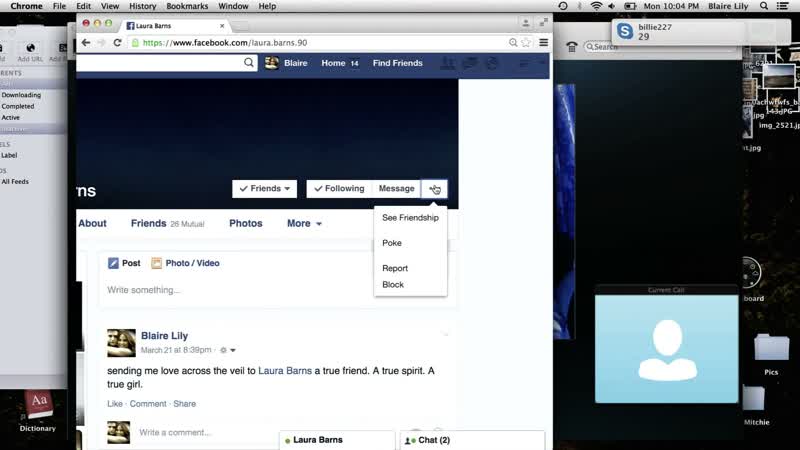Viewport: 800px width, 450px height.
Task: Open Blaire's profile picture in Facebook header
Action: pos(271,63)
